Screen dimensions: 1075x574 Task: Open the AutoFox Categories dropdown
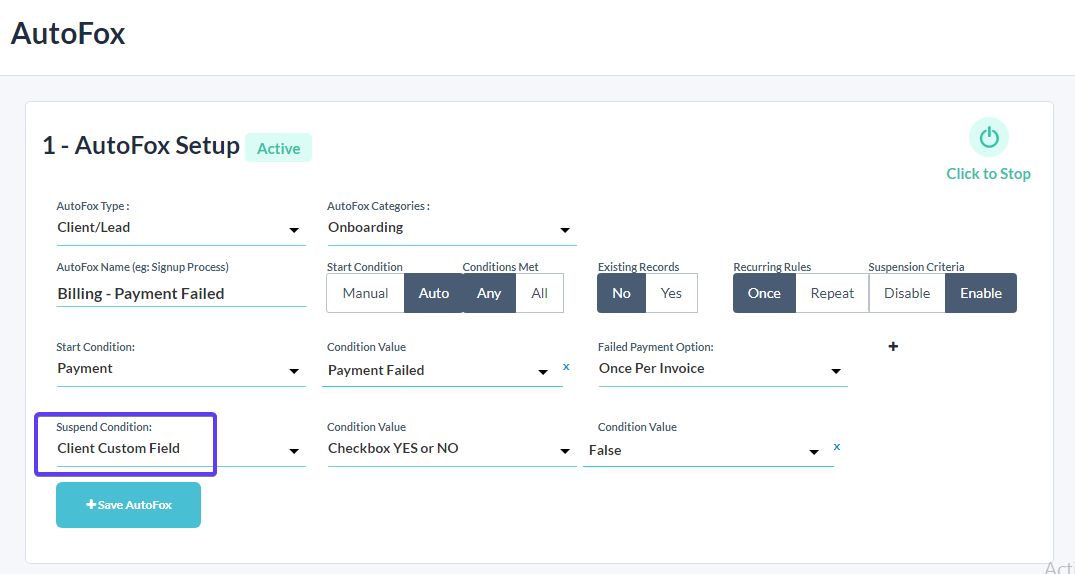[452, 228]
